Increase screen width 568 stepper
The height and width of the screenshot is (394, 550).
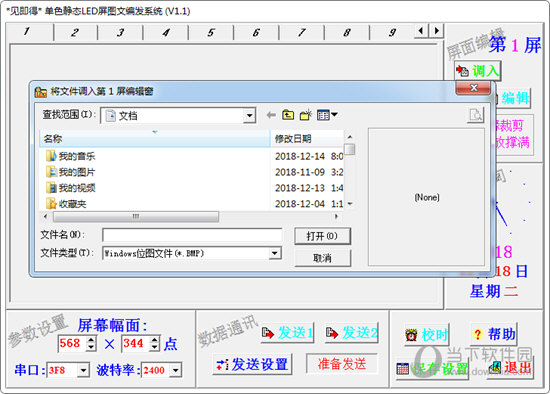(x=91, y=340)
